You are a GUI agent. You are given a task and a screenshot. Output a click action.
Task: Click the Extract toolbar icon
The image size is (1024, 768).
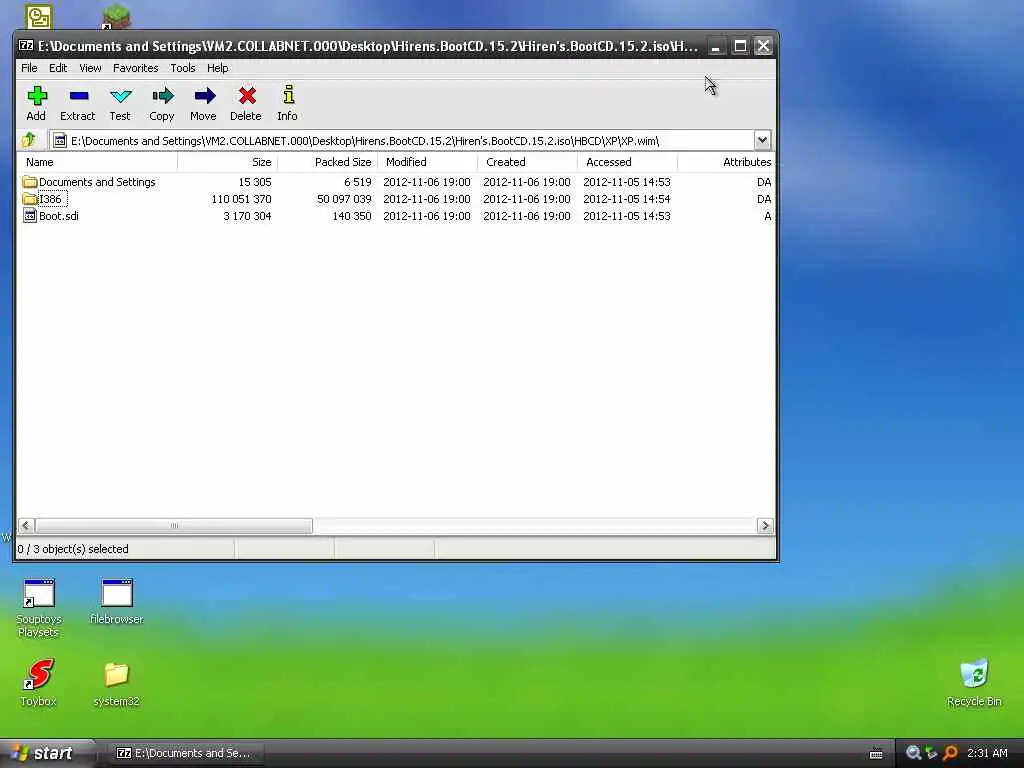(x=78, y=96)
